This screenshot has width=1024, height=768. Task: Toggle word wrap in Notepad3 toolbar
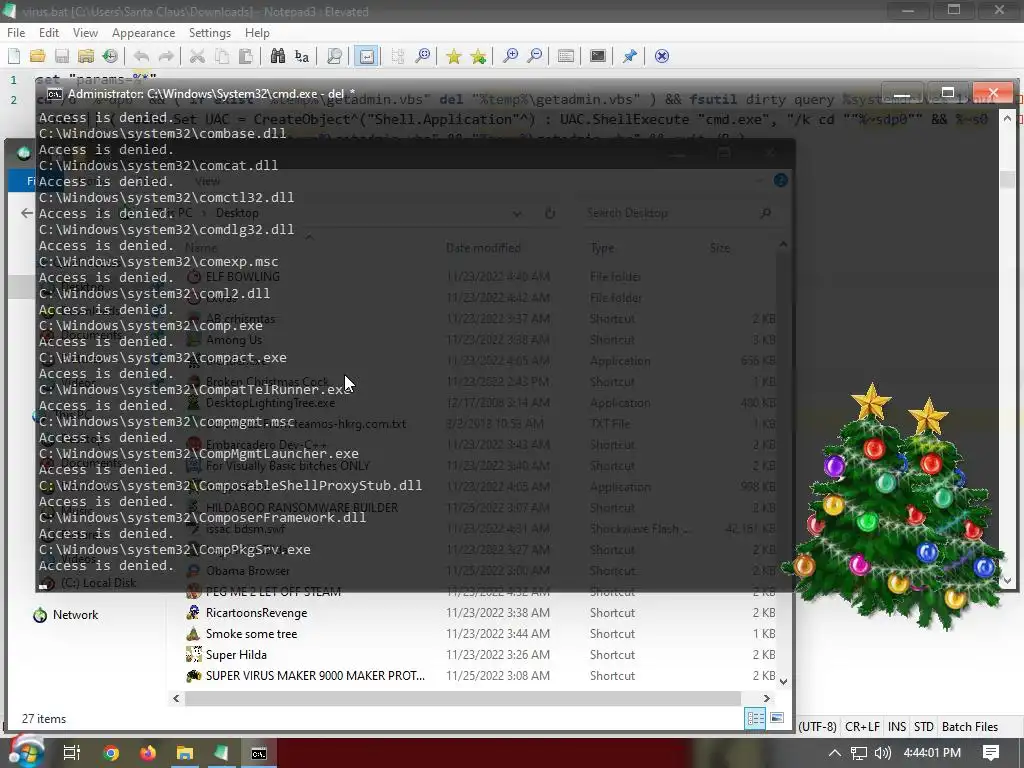pos(366,56)
